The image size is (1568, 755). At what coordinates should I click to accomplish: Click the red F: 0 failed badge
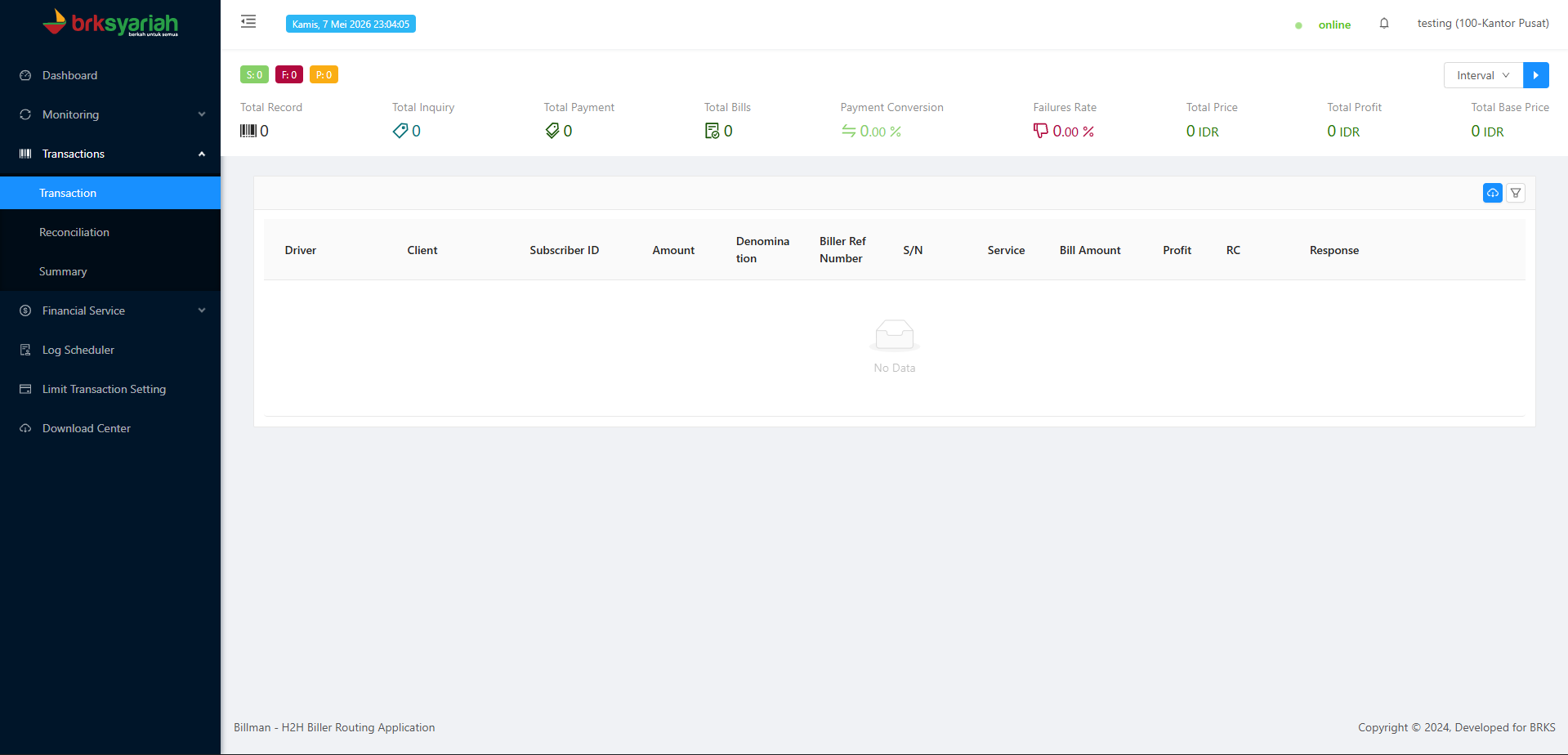click(289, 74)
